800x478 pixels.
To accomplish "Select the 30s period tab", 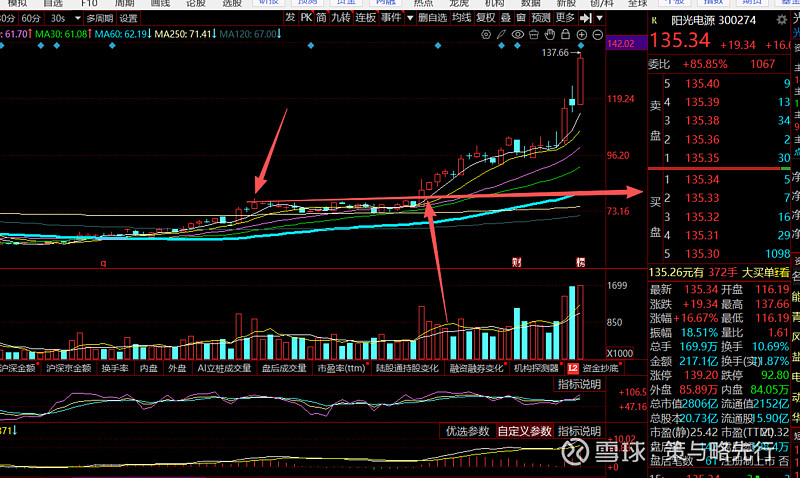I will (x=58, y=18).
